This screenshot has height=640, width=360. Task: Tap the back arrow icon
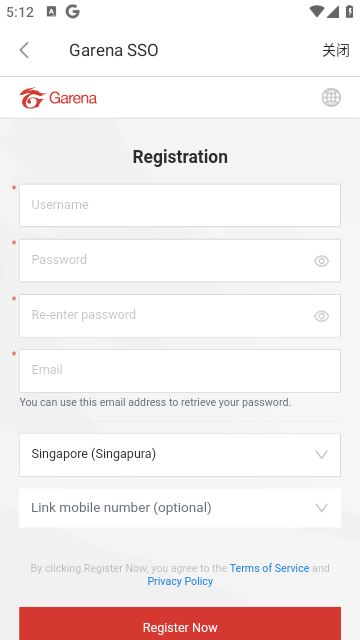click(x=24, y=50)
